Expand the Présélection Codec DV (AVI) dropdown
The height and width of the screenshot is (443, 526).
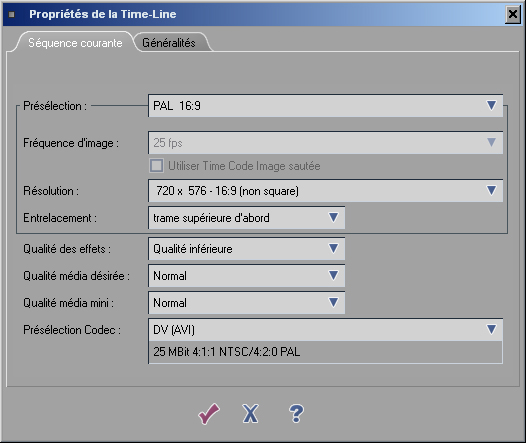[x=325, y=330]
